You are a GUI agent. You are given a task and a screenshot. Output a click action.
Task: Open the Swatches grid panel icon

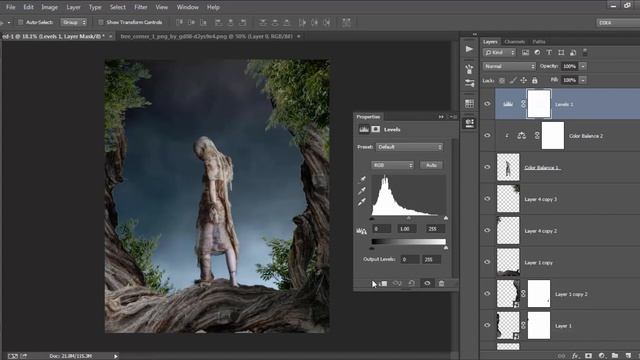(469, 103)
